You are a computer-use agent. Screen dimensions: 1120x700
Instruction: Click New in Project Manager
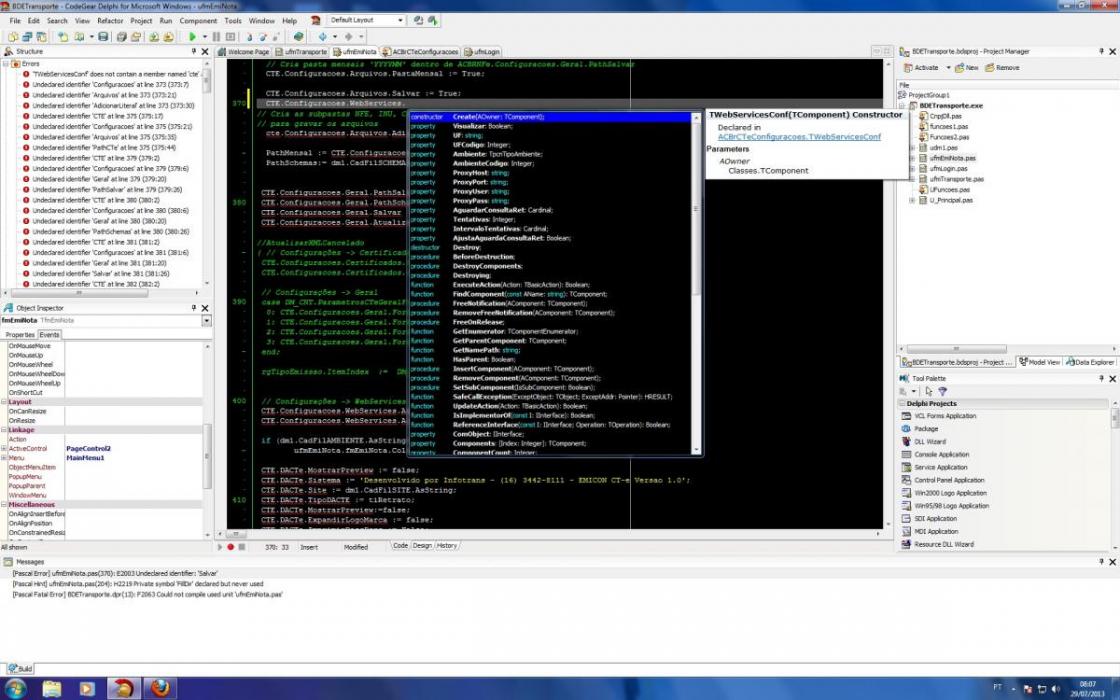pyautogui.click(x=966, y=68)
